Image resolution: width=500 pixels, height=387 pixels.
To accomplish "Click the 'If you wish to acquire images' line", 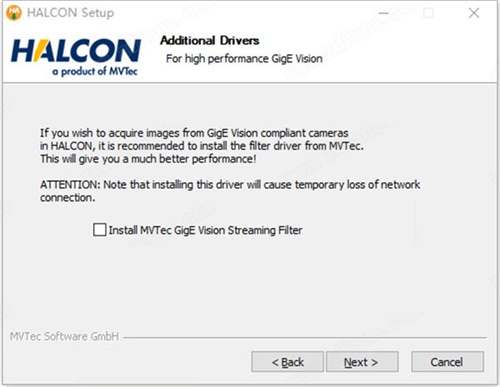I will [x=194, y=133].
